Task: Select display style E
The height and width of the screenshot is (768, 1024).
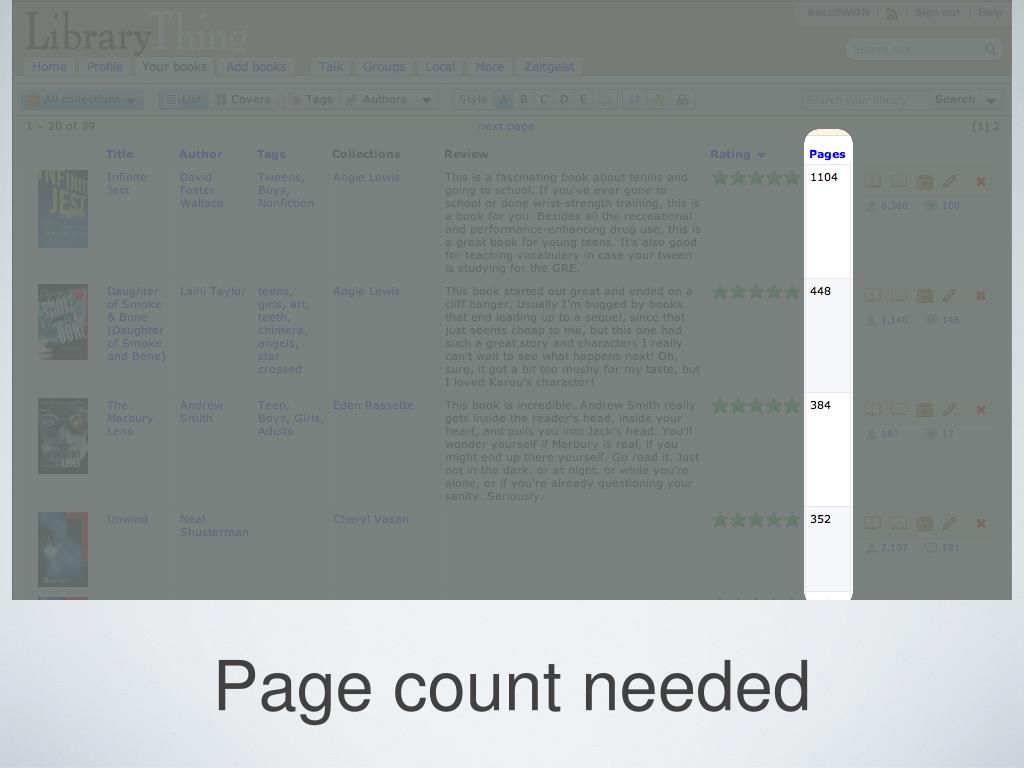Action: (x=583, y=100)
